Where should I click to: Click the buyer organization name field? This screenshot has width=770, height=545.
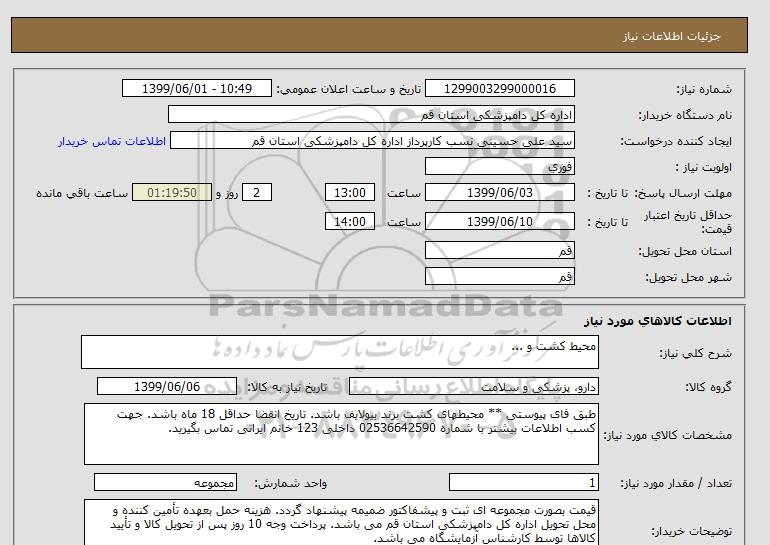click(x=371, y=114)
